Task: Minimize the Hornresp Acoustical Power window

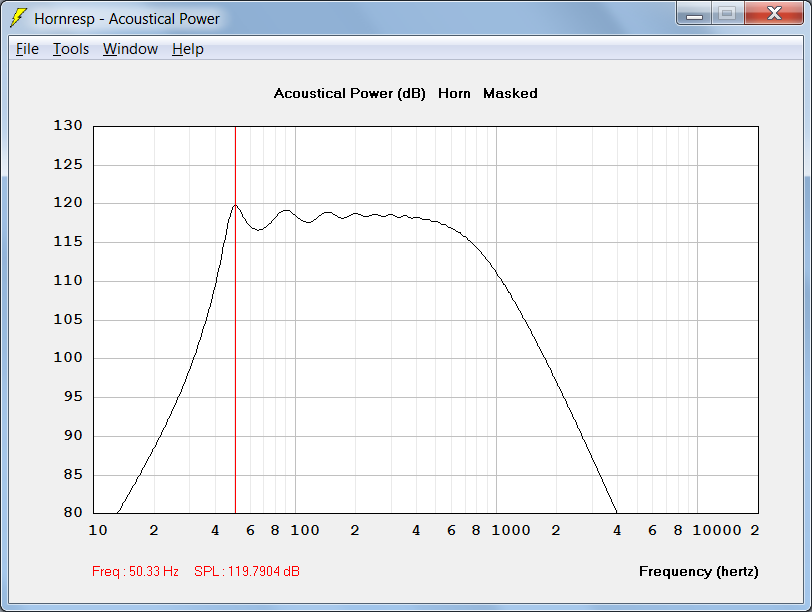Action: [694, 13]
